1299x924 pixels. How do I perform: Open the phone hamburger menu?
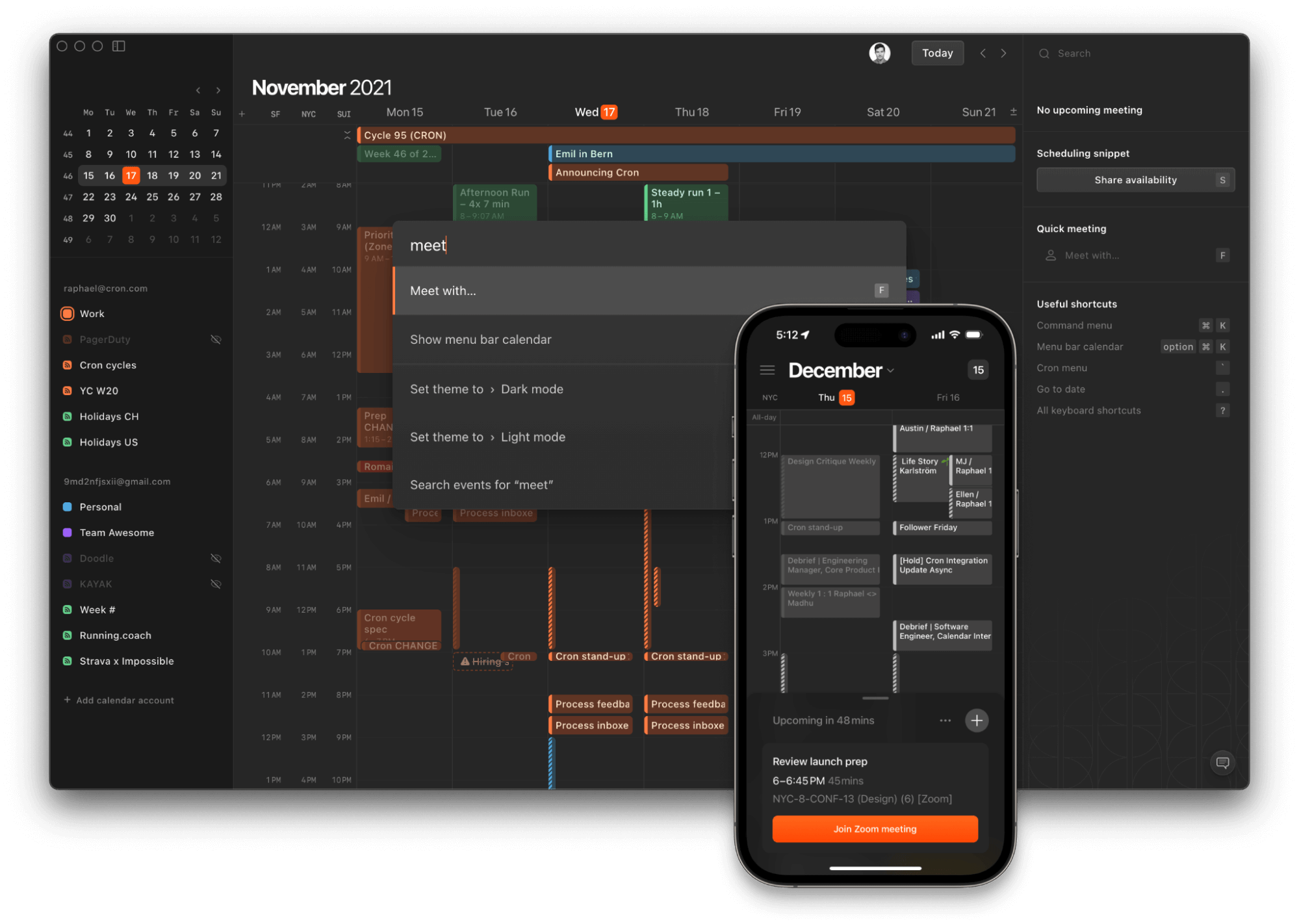click(x=767, y=370)
